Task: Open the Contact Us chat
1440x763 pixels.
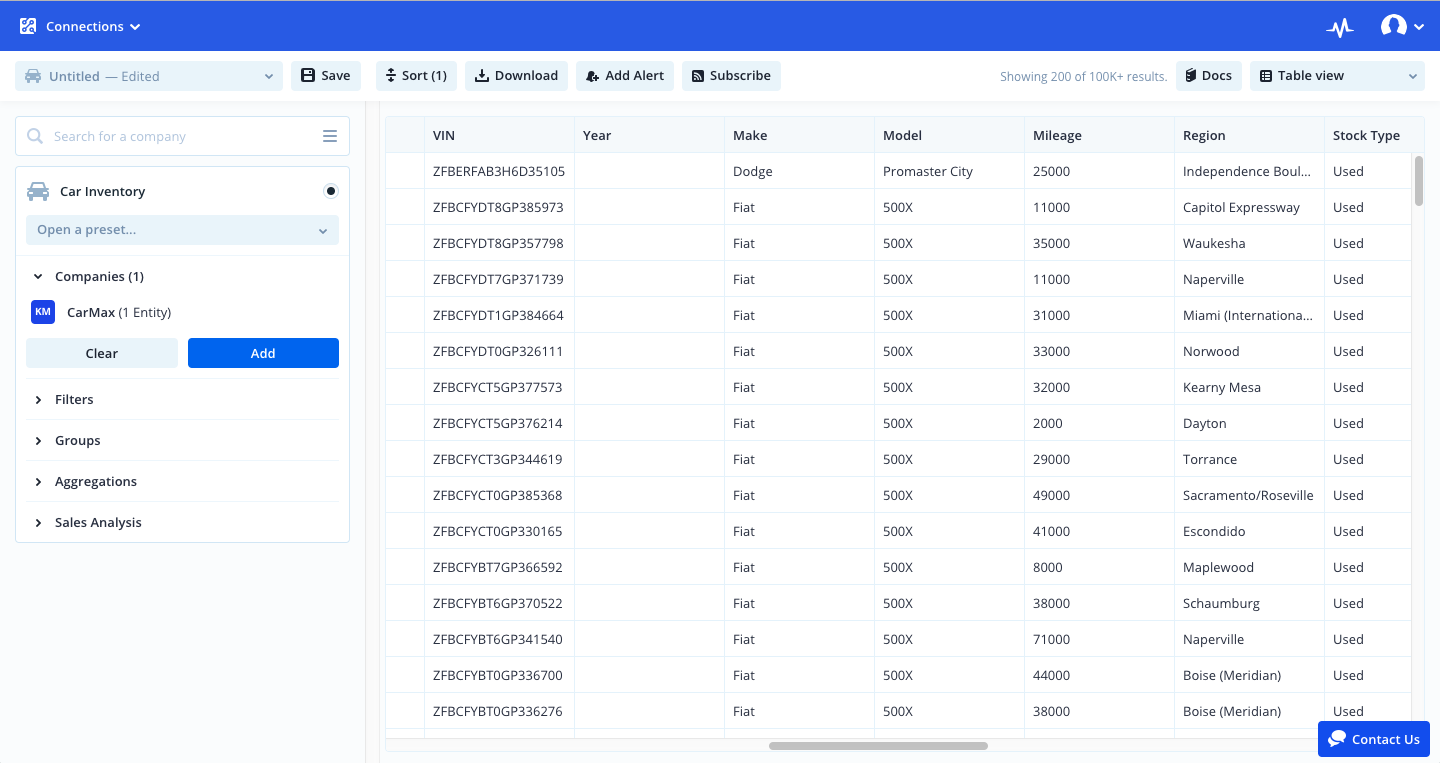Action: click(x=1374, y=739)
